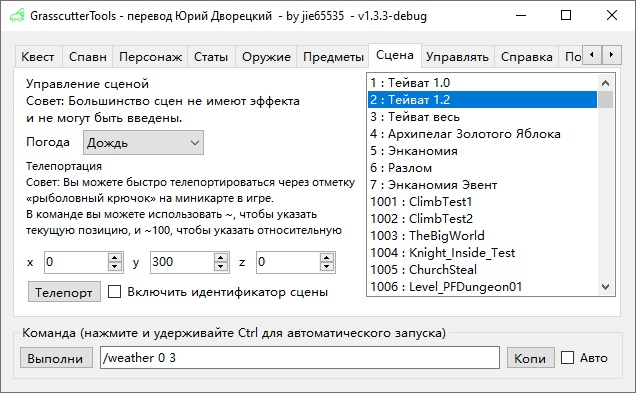Increase the x coordinate with up spinner
Screen dimensions: 636x393
pyautogui.click(x=115, y=258)
